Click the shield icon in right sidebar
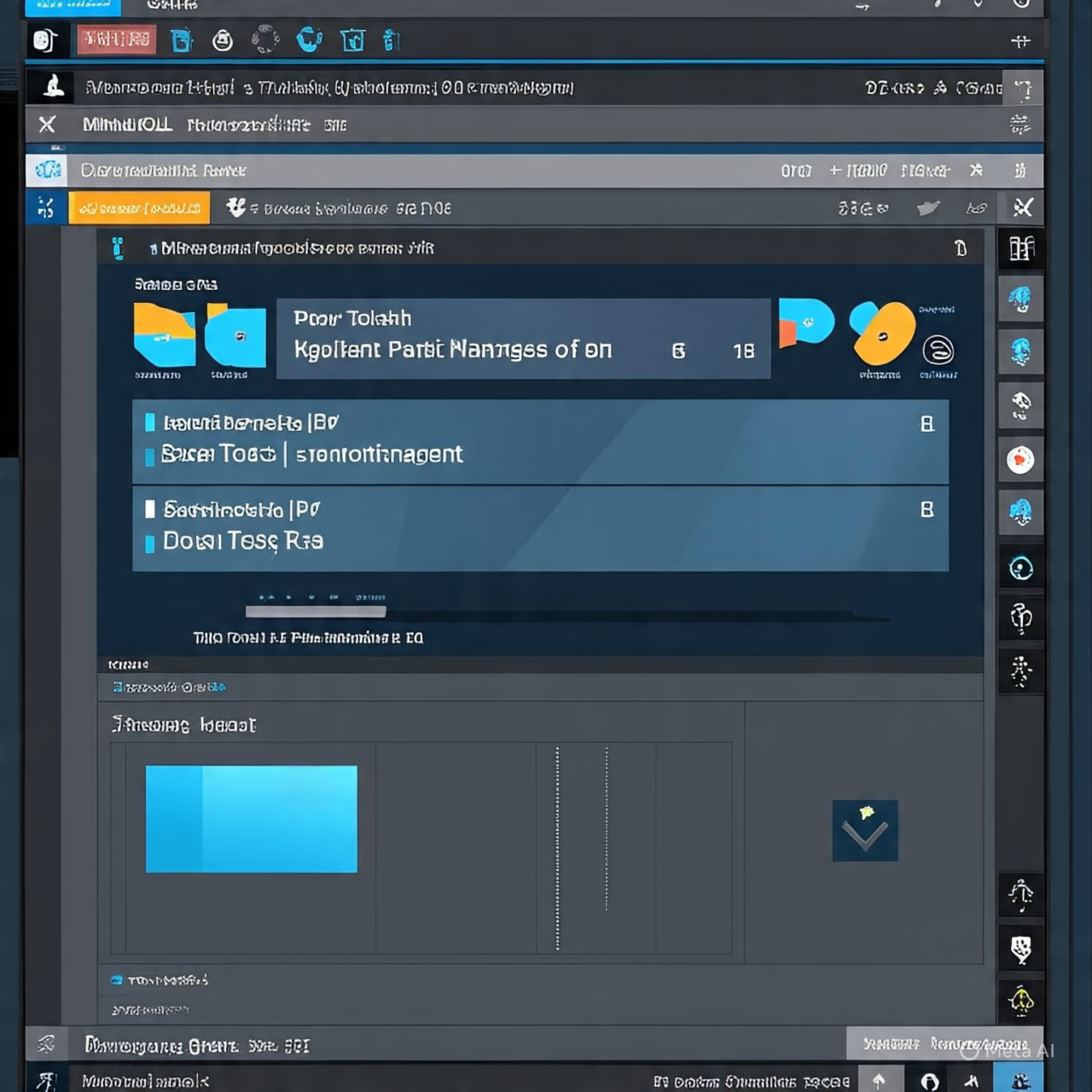This screenshot has width=1092, height=1092. (x=1020, y=949)
